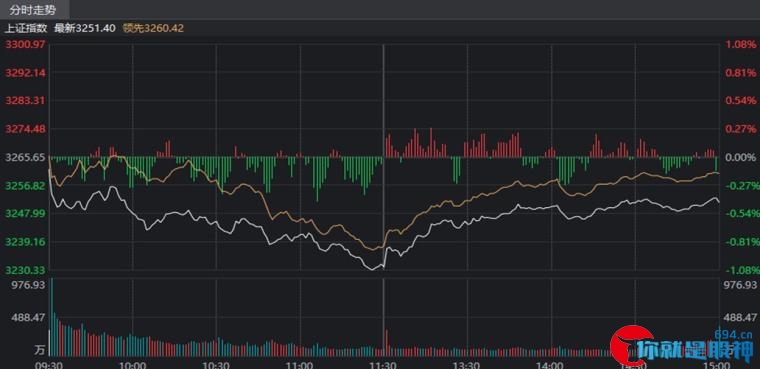Screen dimensions: 760x369
Task: Click the 0.81% positive percent label
Action: click(x=741, y=73)
